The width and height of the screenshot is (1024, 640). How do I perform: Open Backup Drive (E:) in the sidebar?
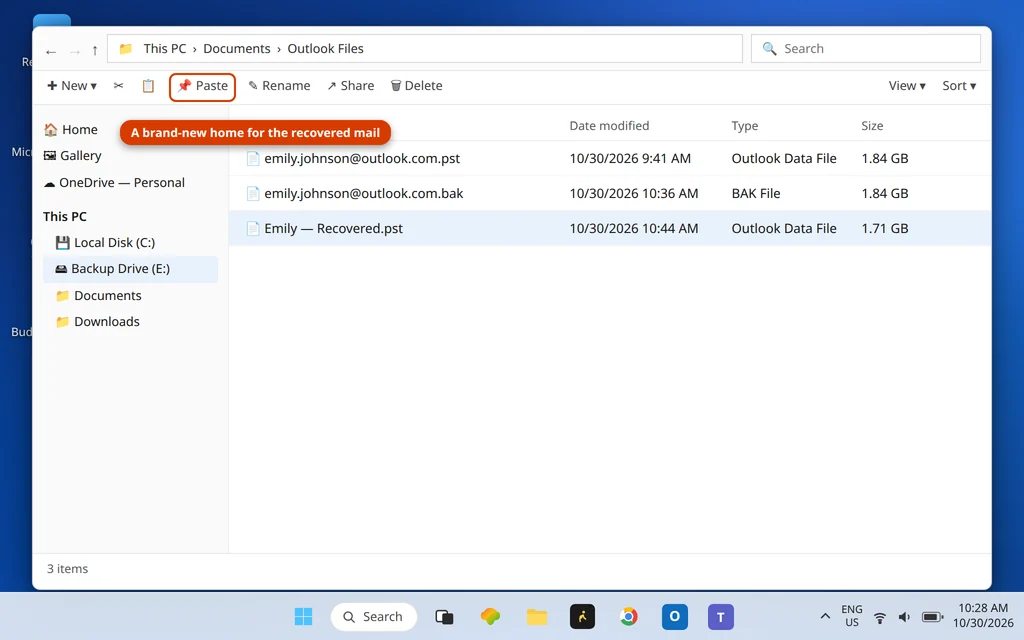pos(131,268)
